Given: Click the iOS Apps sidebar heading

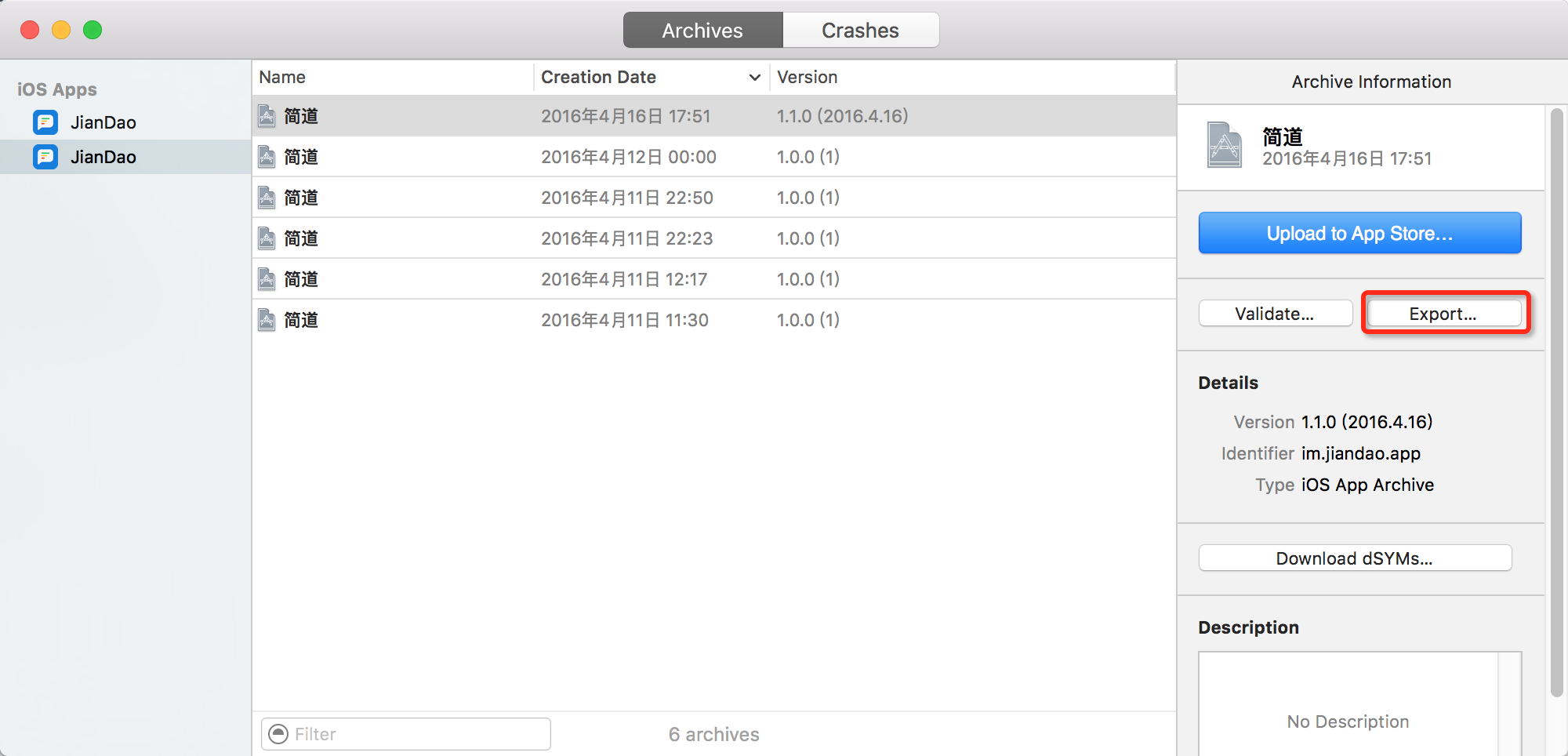Looking at the screenshot, I should 57,89.
